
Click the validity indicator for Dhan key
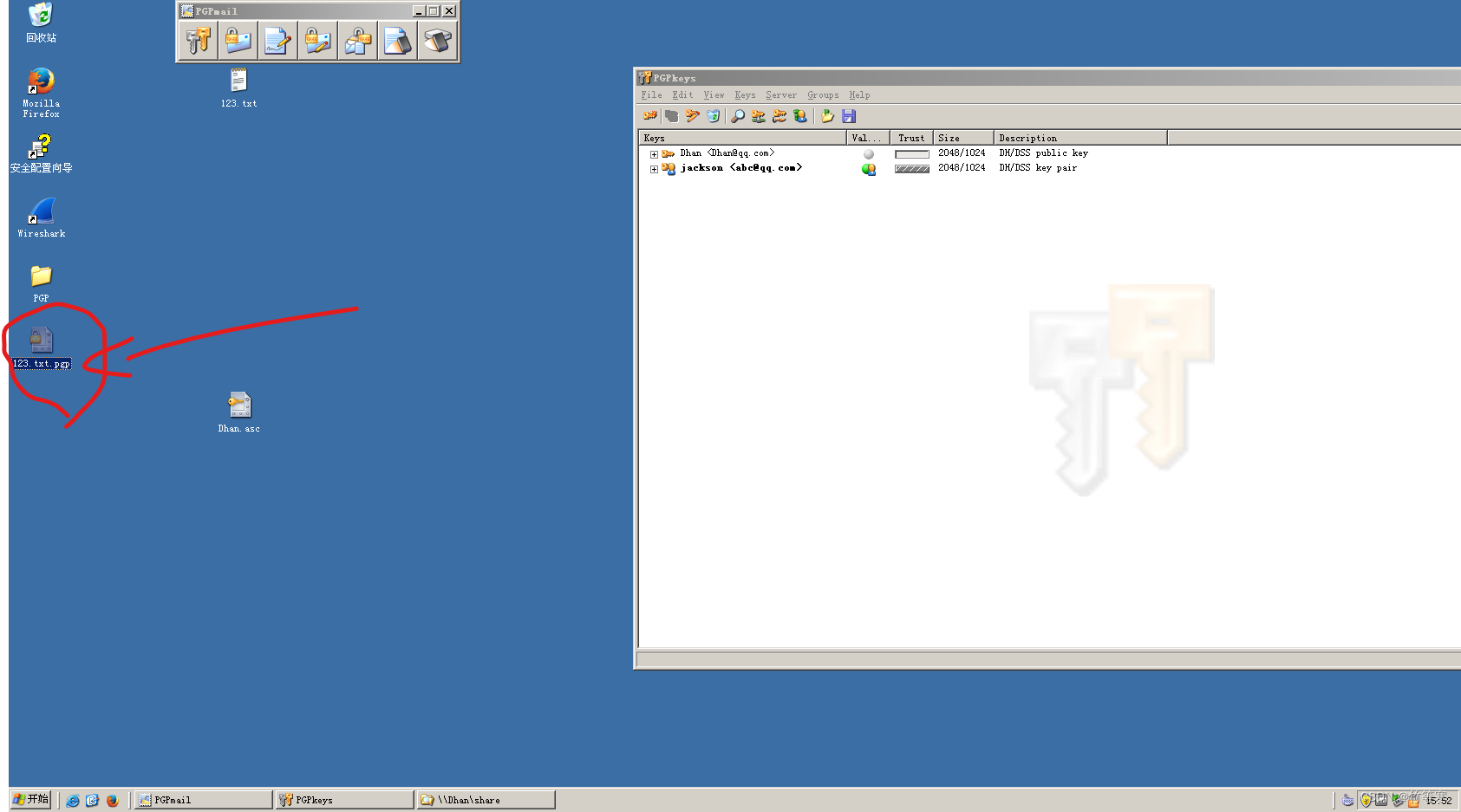coord(869,154)
